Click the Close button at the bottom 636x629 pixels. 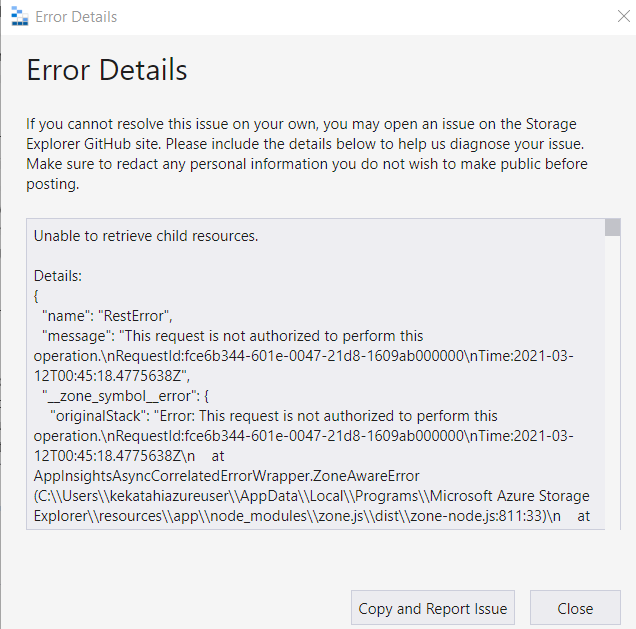(x=575, y=608)
